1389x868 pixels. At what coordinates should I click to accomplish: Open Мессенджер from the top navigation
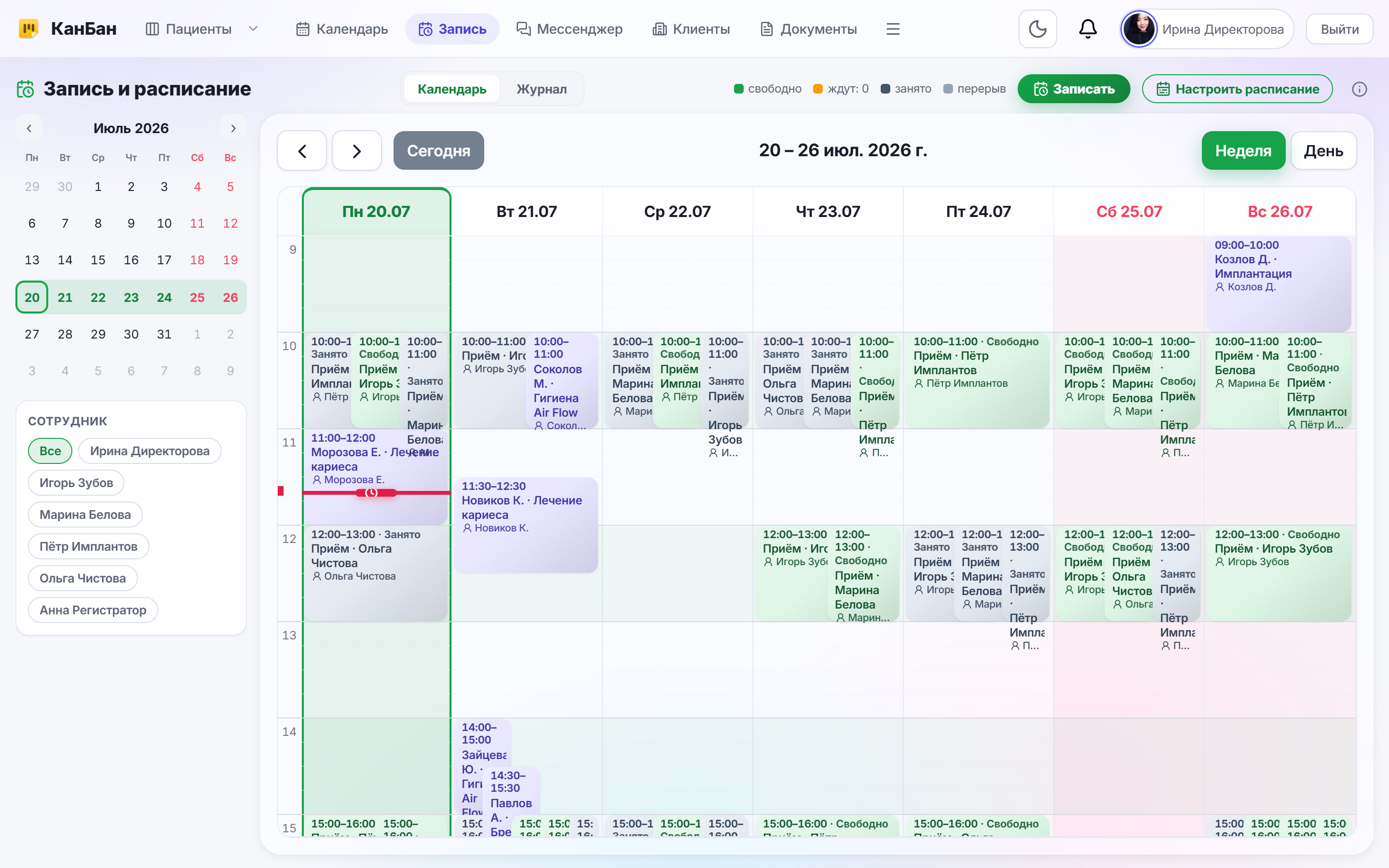tap(569, 29)
